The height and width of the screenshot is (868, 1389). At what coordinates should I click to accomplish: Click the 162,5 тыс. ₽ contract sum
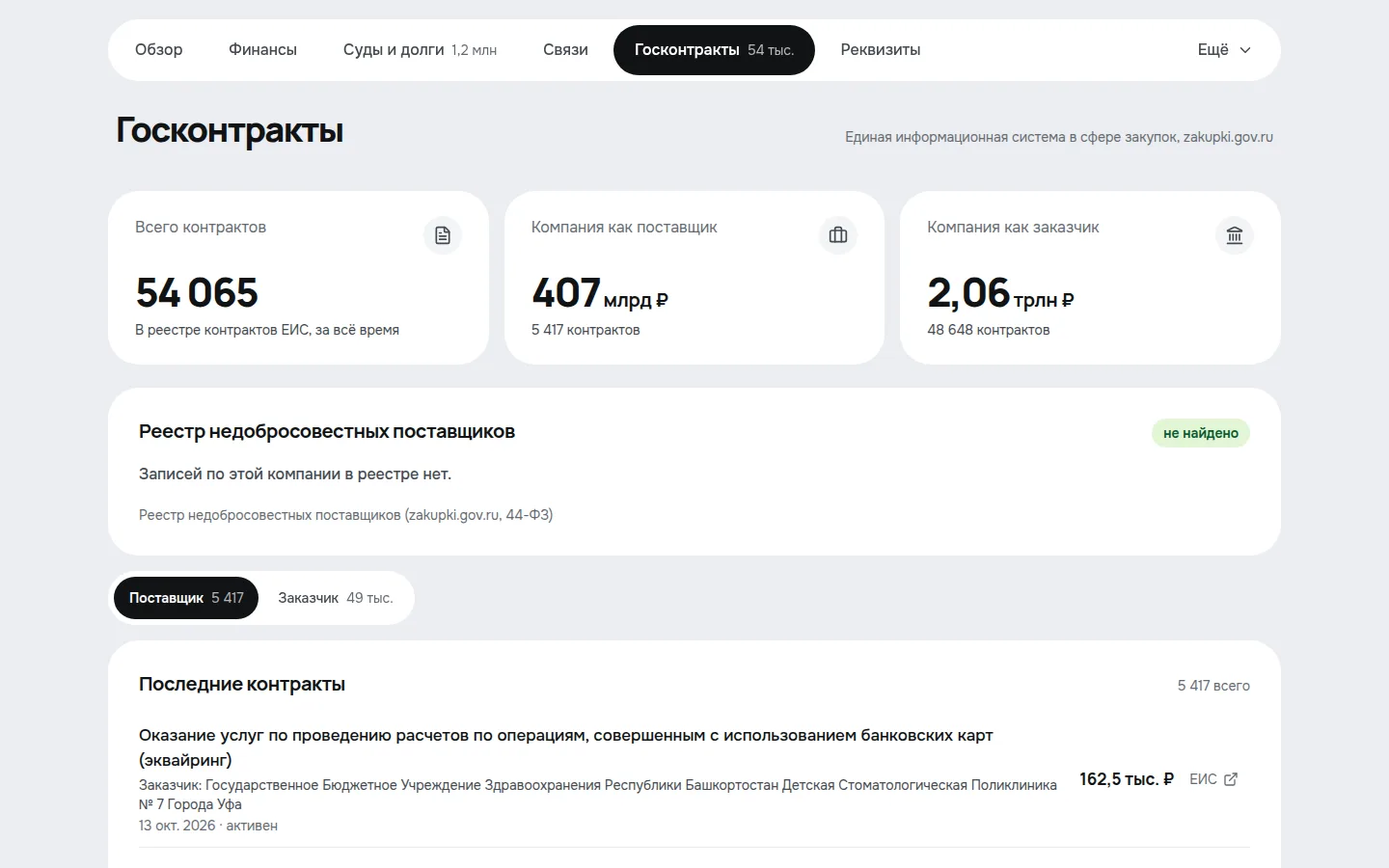pos(1127,779)
